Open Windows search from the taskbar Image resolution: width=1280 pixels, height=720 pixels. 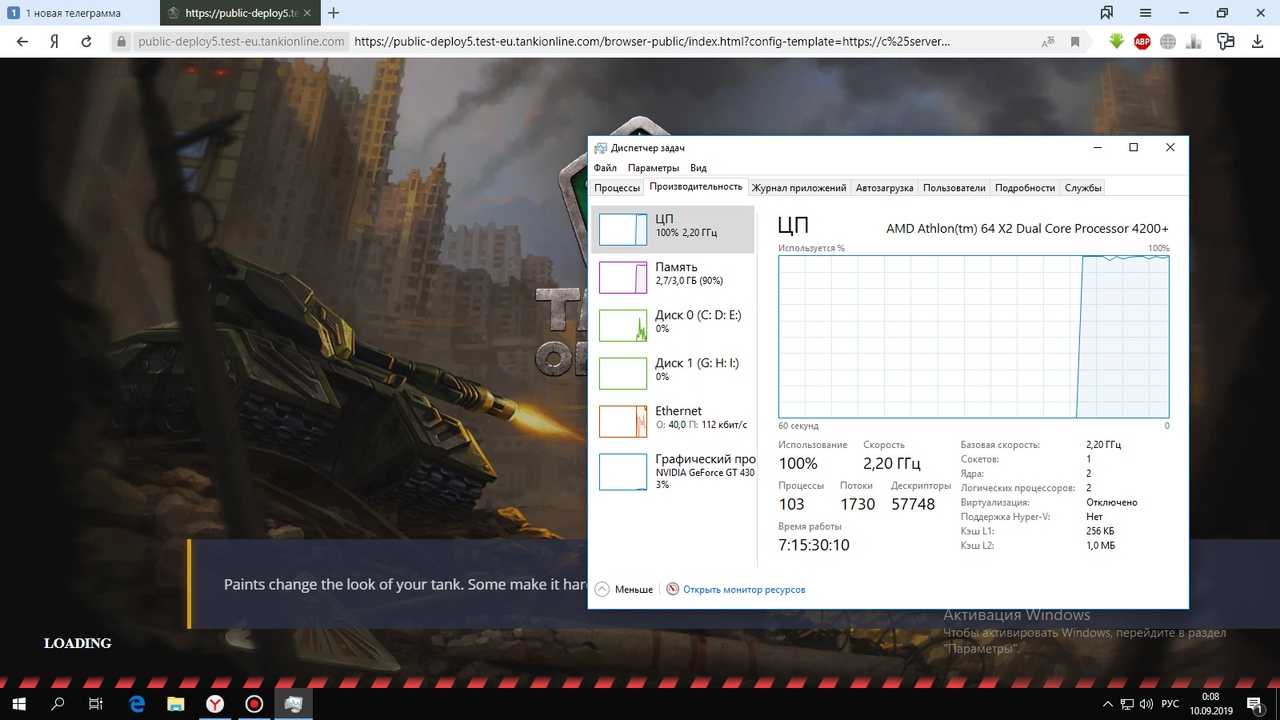click(58, 704)
